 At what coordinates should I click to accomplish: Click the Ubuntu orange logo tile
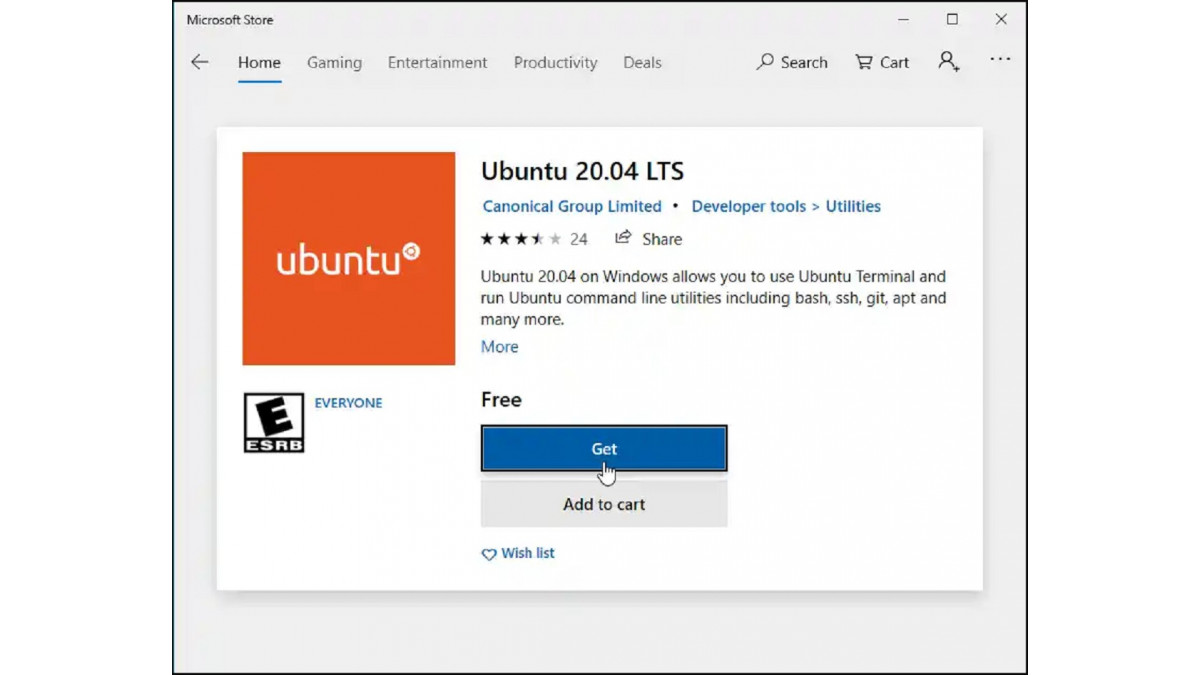tap(349, 258)
